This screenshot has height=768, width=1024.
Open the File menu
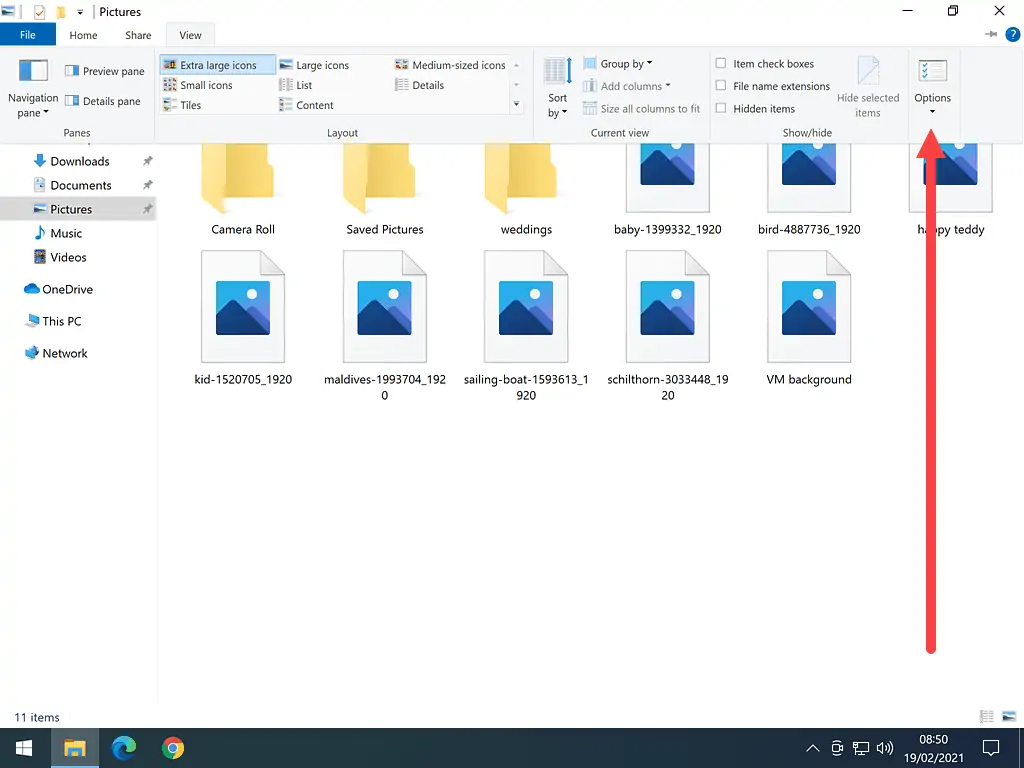click(x=28, y=35)
